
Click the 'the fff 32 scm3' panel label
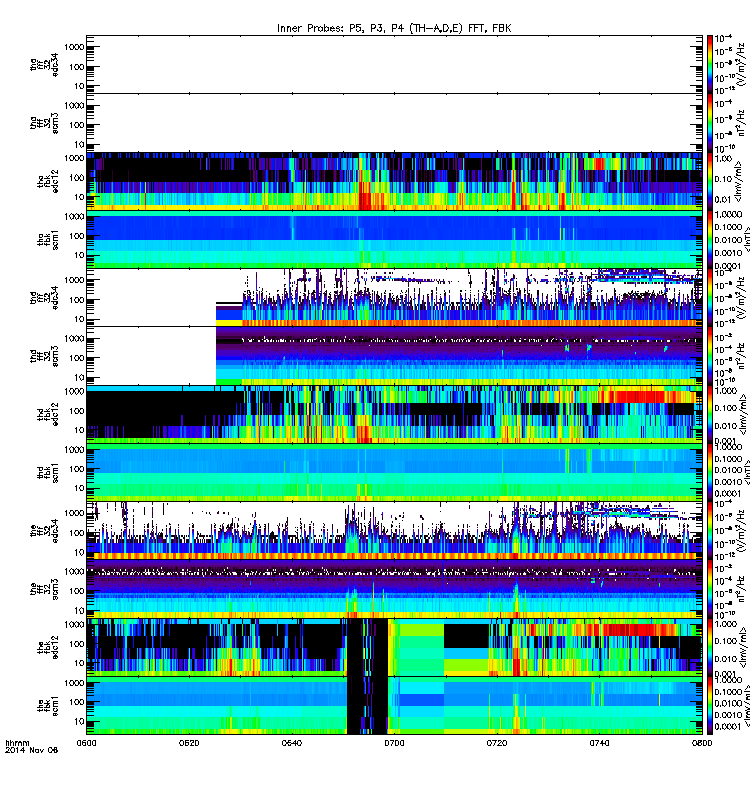(x=44, y=589)
